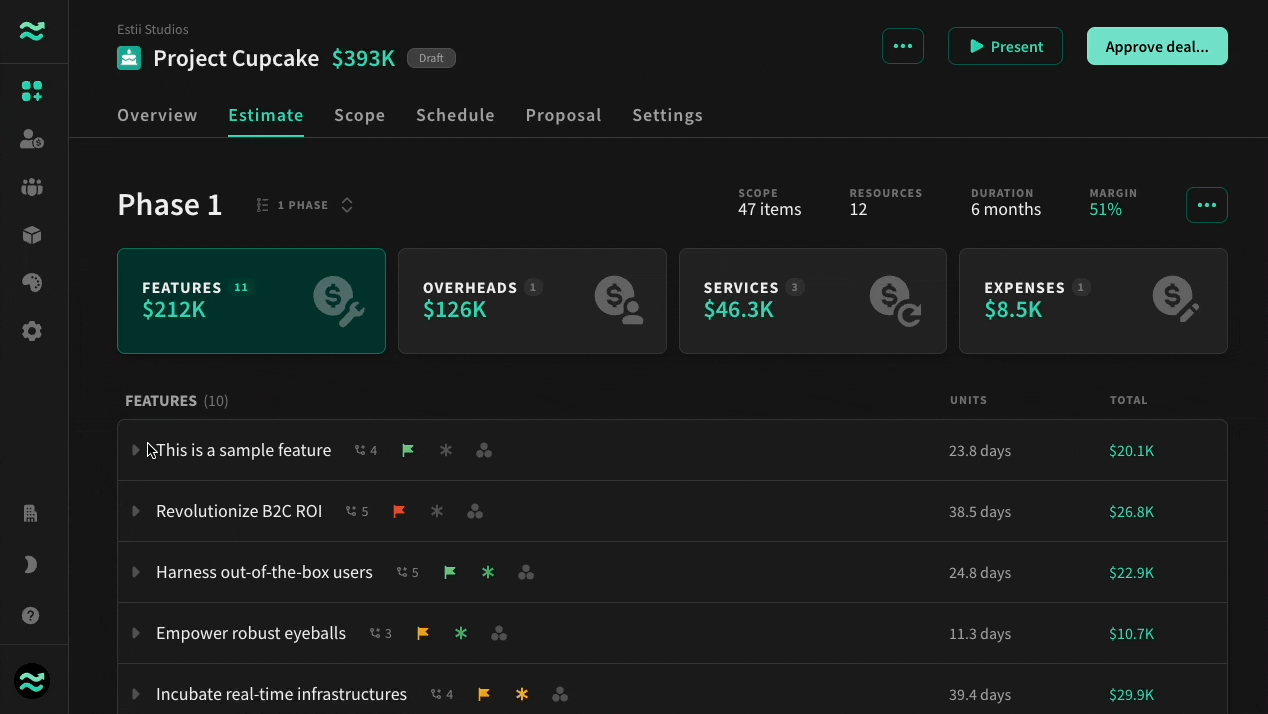
Task: Open the cube box icon in sidebar
Action: [32, 235]
